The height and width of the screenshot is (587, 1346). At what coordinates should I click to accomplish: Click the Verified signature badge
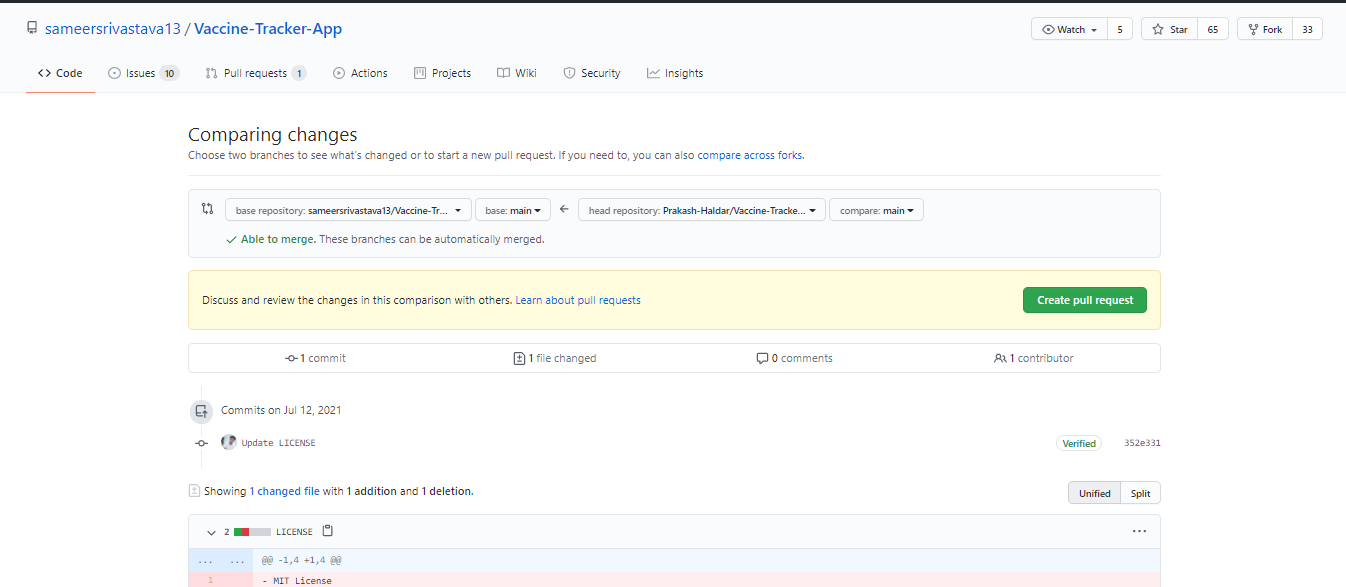[x=1079, y=443]
